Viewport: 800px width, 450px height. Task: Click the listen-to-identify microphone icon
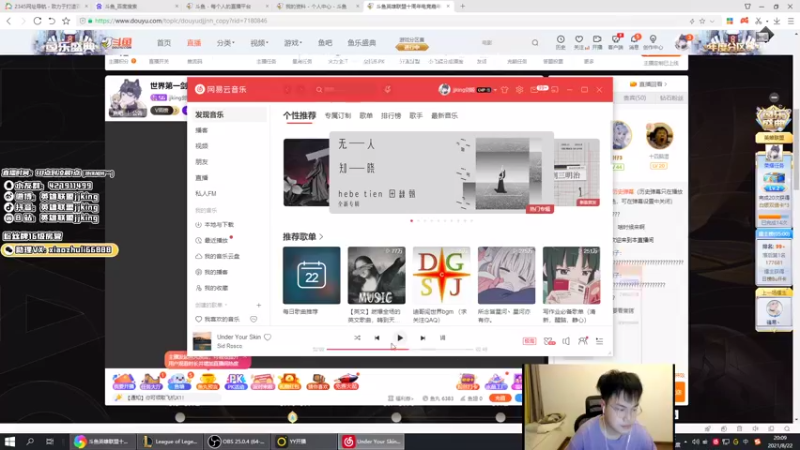(x=388, y=90)
